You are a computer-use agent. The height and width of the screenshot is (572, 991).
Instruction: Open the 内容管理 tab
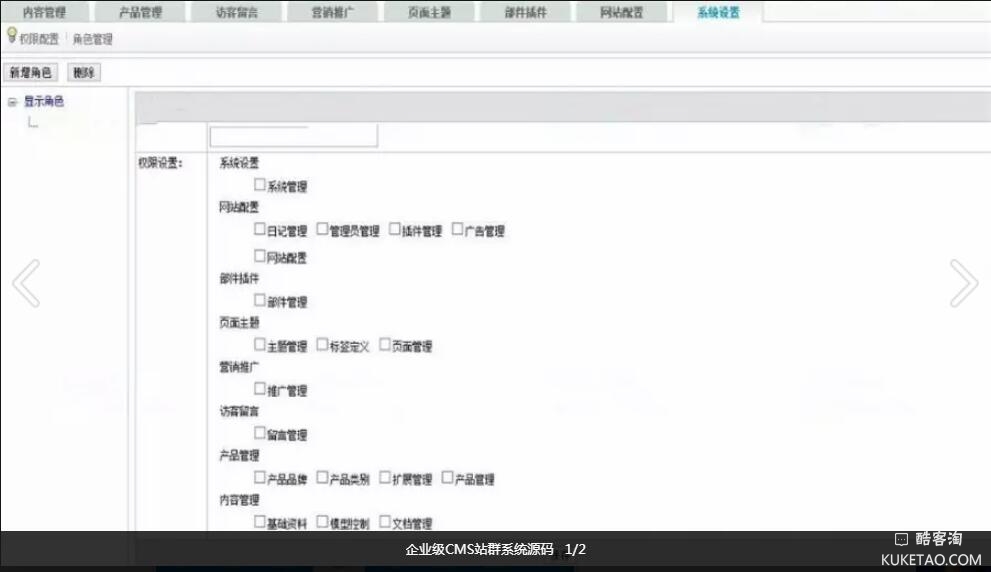[44, 12]
